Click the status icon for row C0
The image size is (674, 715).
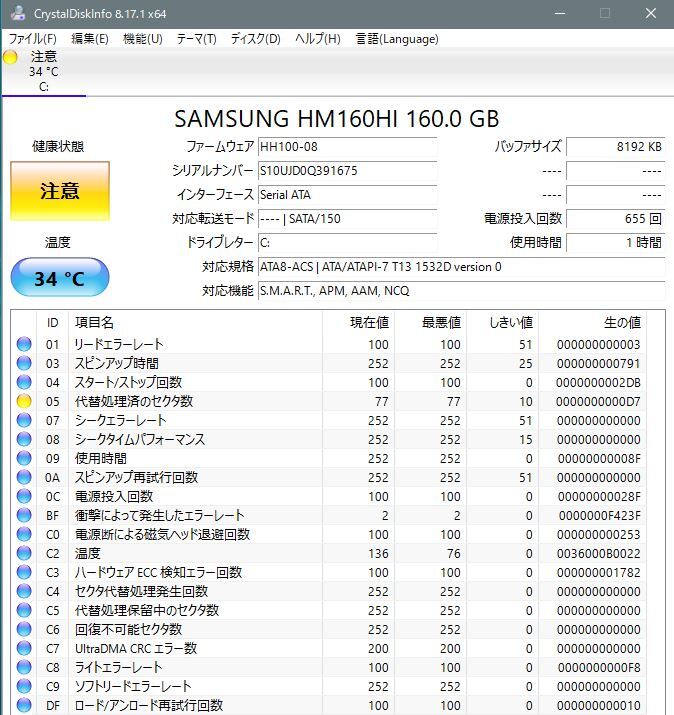tap(24, 534)
